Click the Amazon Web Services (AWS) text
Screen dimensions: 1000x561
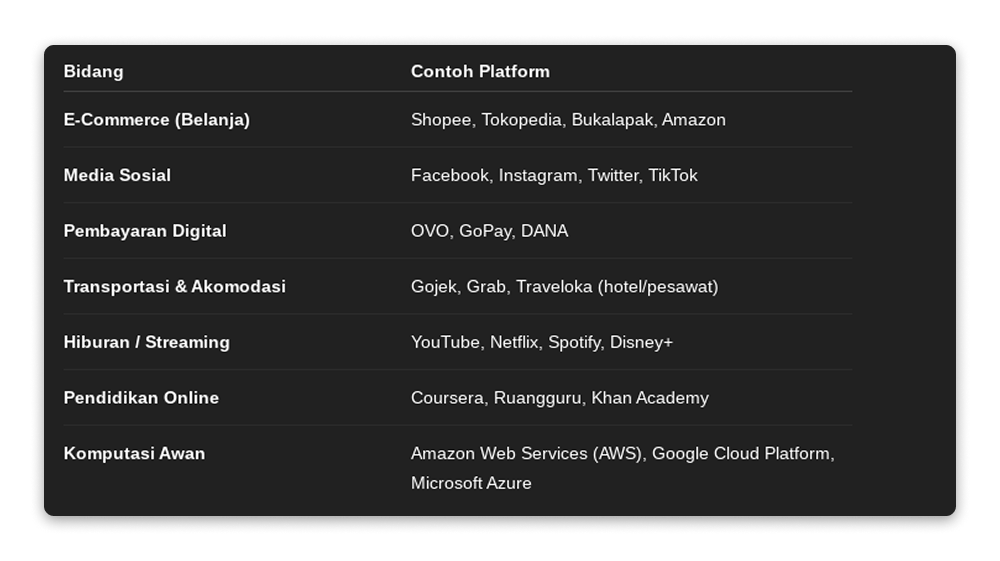(x=528, y=454)
